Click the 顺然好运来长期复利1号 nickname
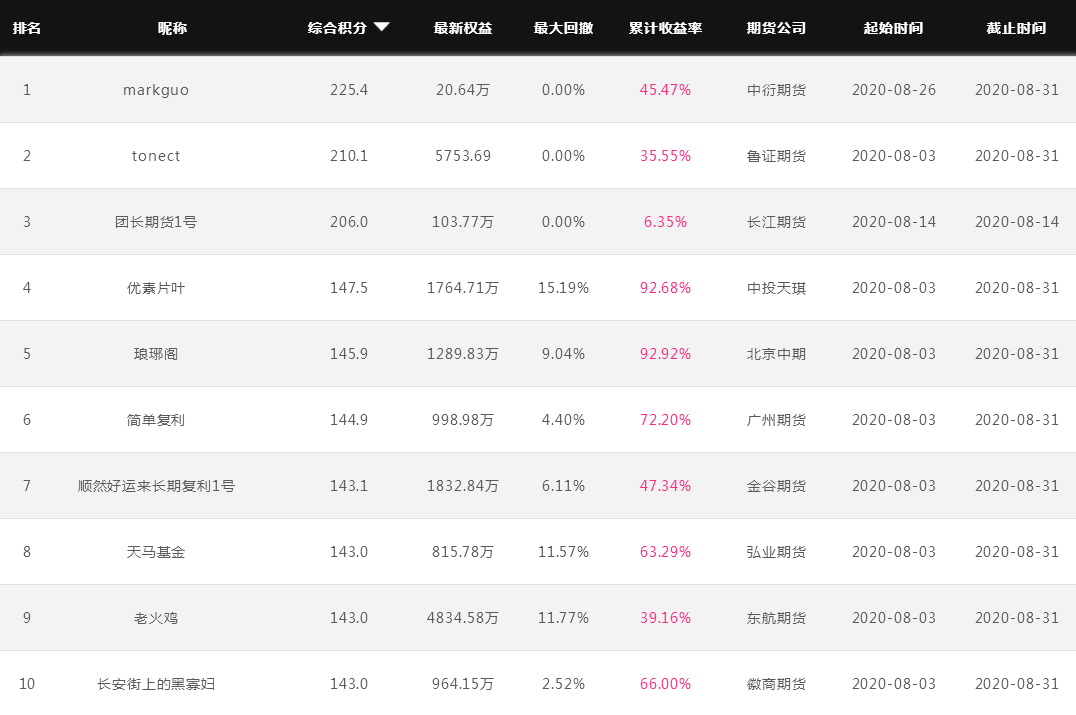 tap(156, 486)
